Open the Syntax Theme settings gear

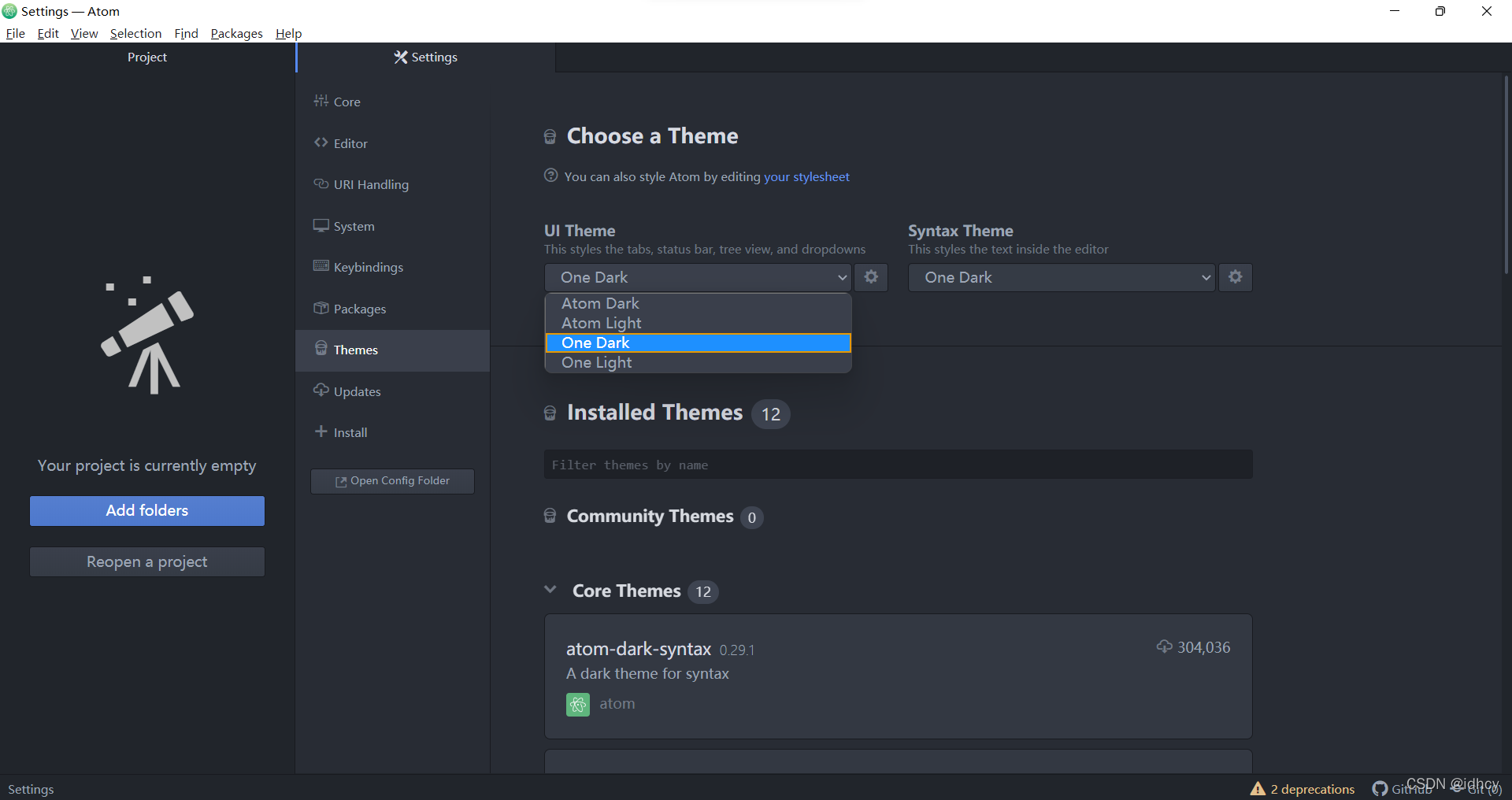(x=1236, y=277)
